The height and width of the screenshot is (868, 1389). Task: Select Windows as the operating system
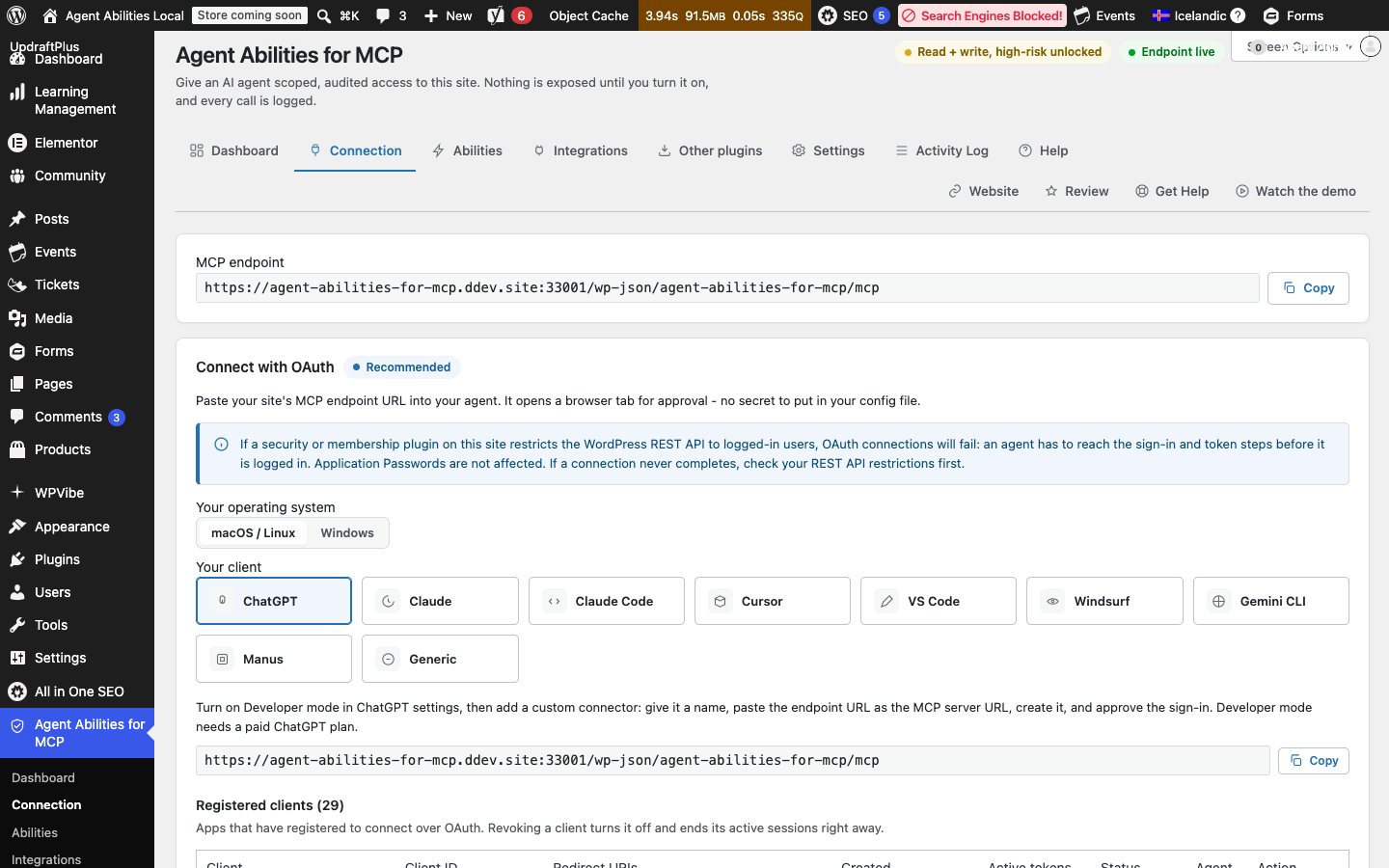pos(347,532)
